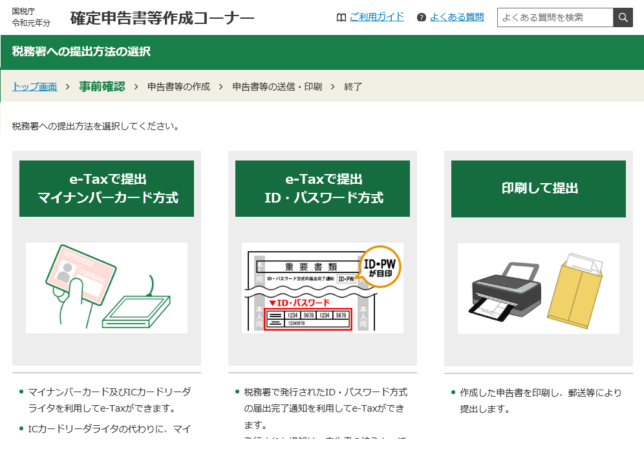Click the ID・パスワード document illustration
Image resolution: width=644 pixels, height=453 pixels.
(x=322, y=287)
